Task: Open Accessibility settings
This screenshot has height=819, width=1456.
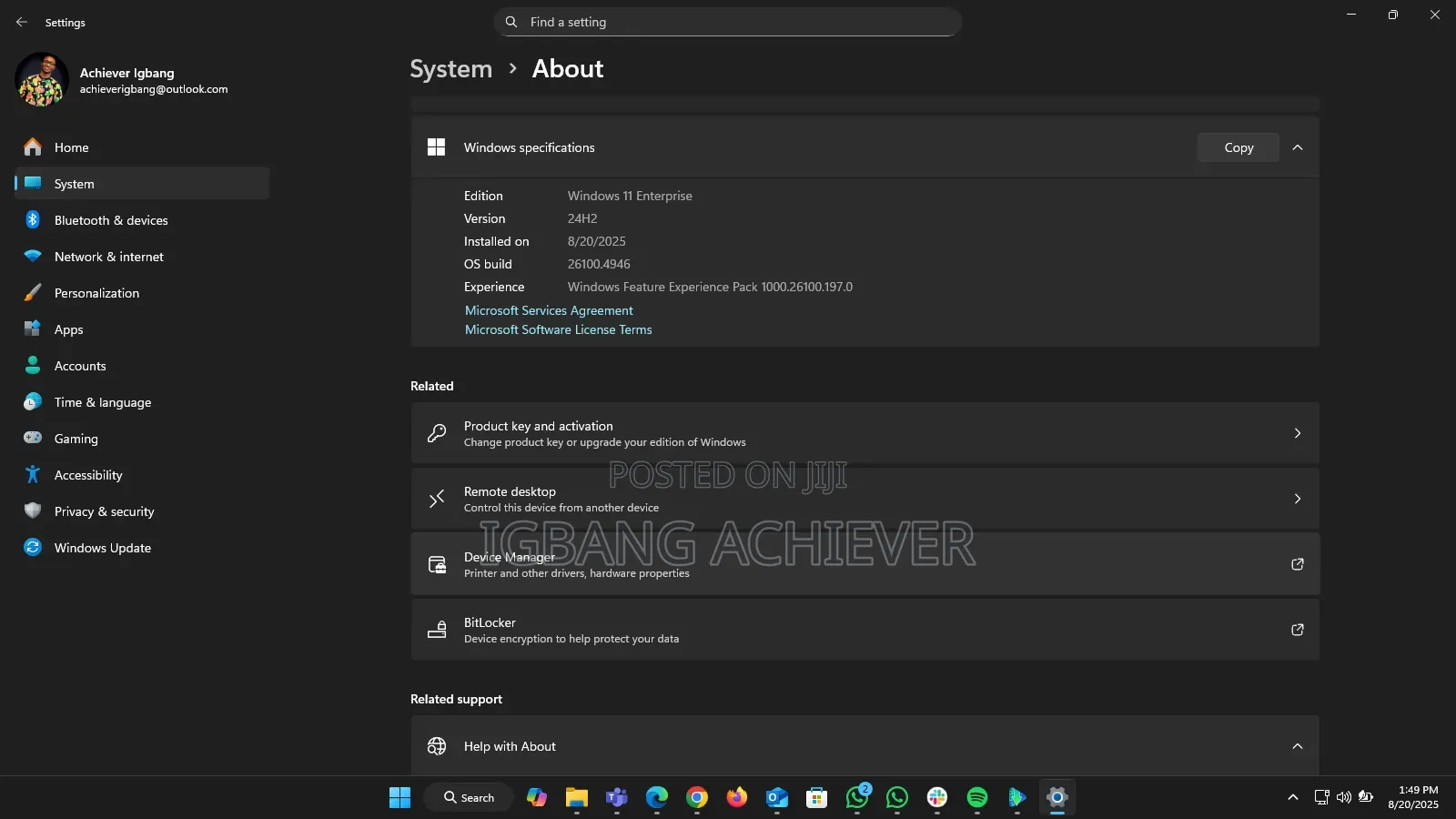Action: (142, 475)
